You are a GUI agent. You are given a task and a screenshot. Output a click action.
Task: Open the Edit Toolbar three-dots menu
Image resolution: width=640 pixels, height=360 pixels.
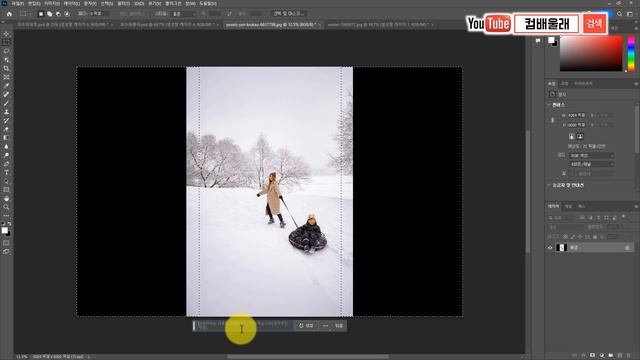click(6, 216)
